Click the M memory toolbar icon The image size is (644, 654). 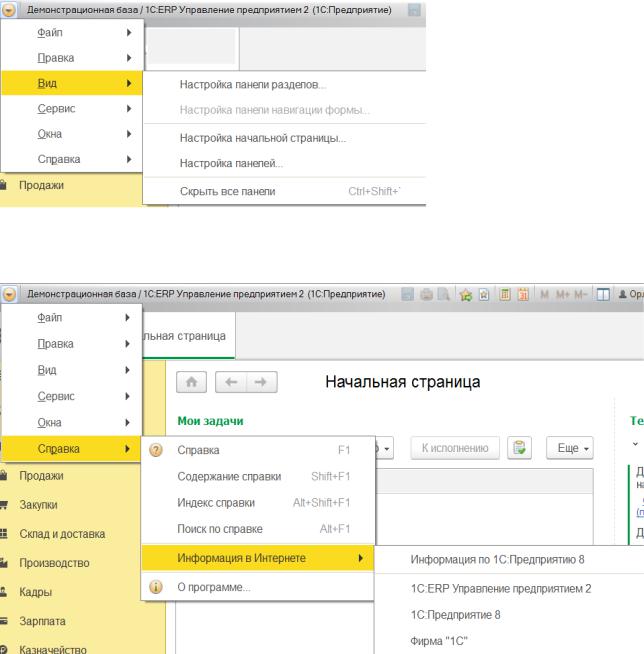tap(544, 294)
